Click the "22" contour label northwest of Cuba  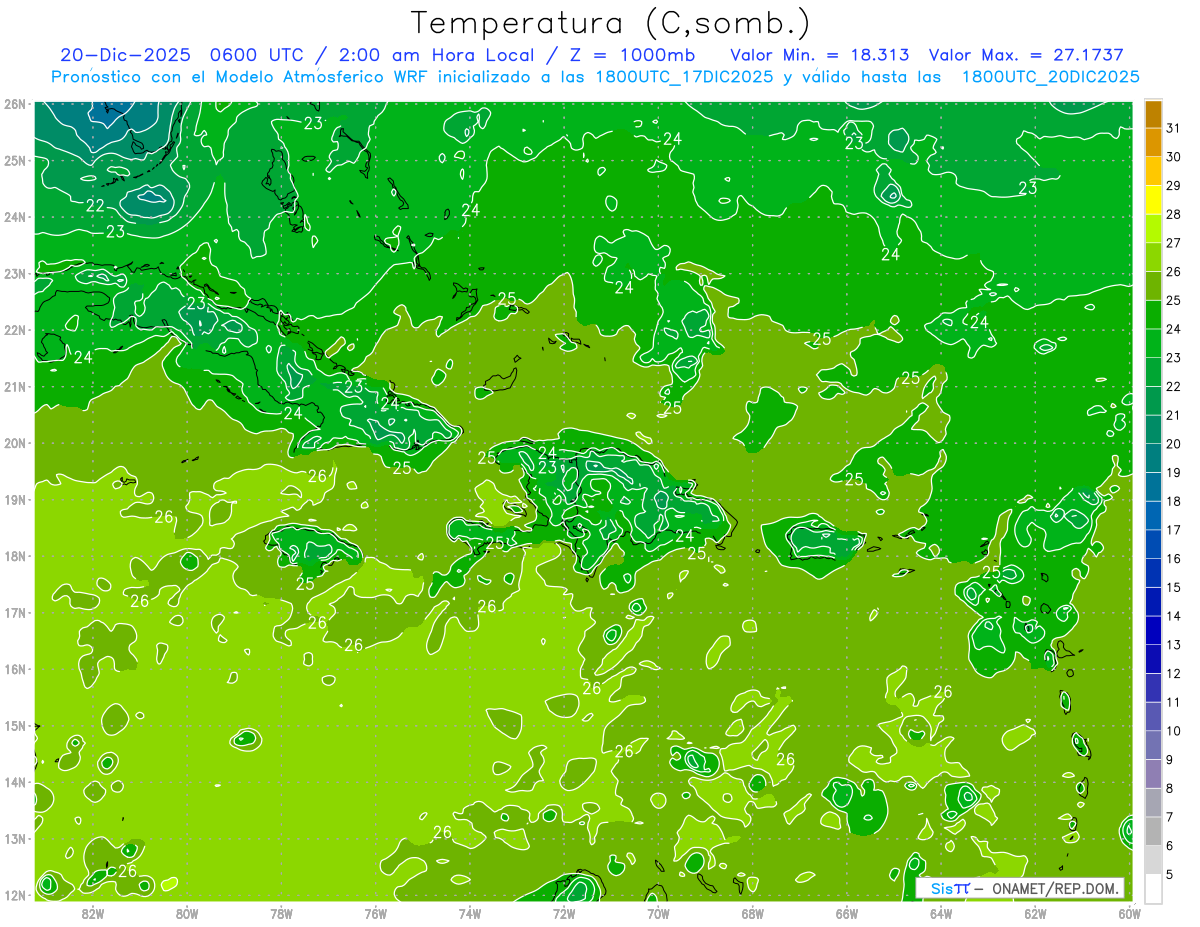point(95,205)
